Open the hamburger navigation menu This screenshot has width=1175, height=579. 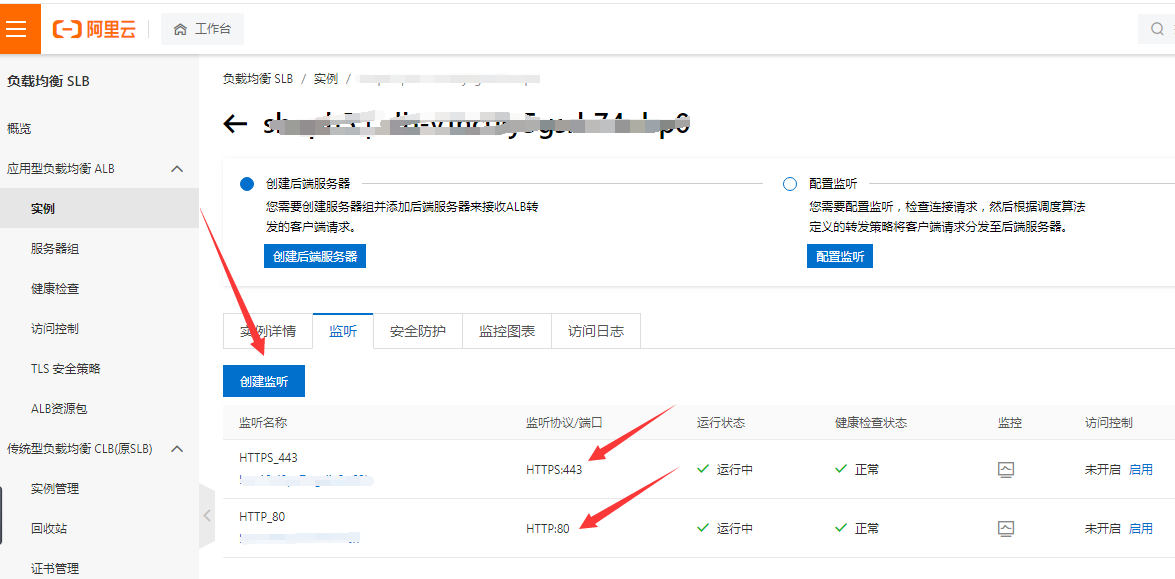16,29
